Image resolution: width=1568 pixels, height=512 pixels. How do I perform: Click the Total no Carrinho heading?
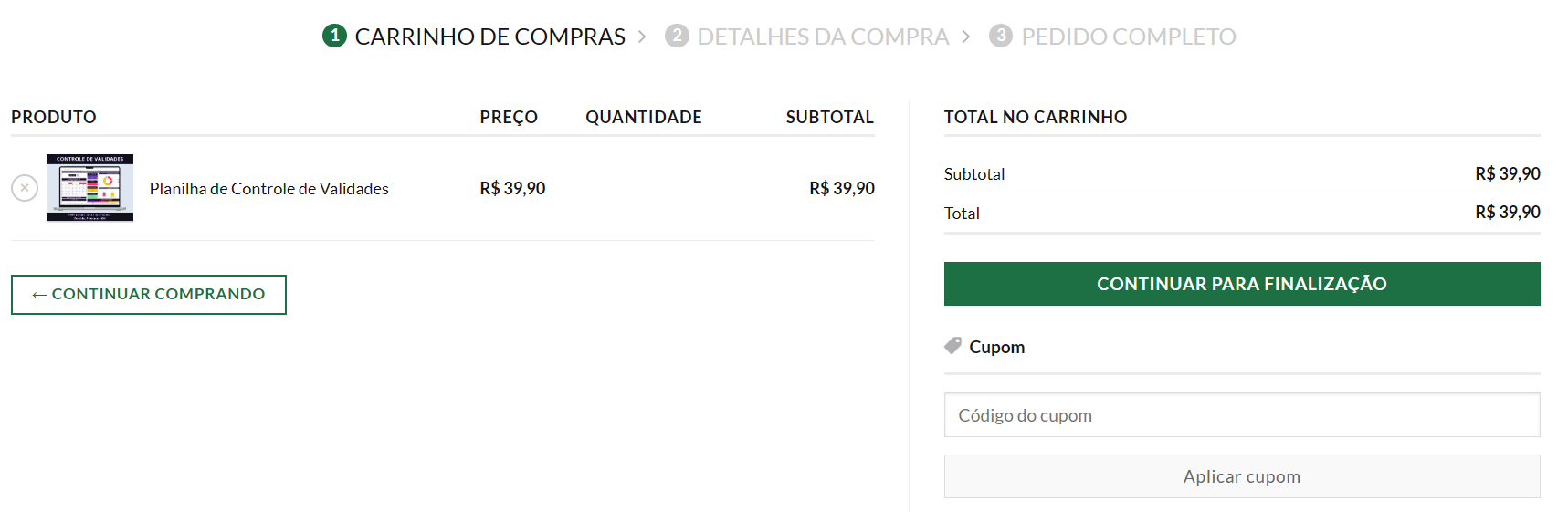[1035, 117]
